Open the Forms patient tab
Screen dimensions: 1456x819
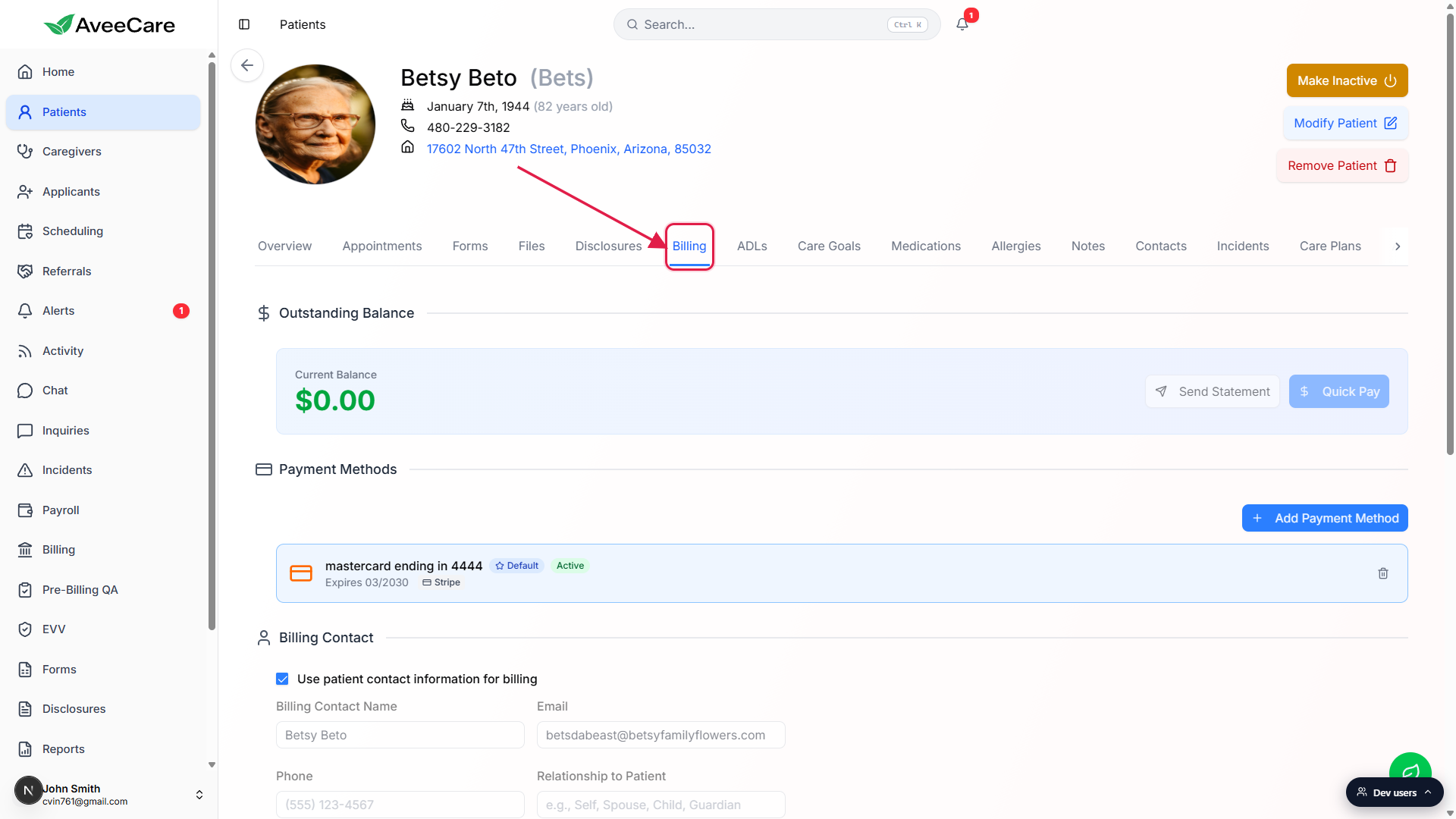point(470,246)
